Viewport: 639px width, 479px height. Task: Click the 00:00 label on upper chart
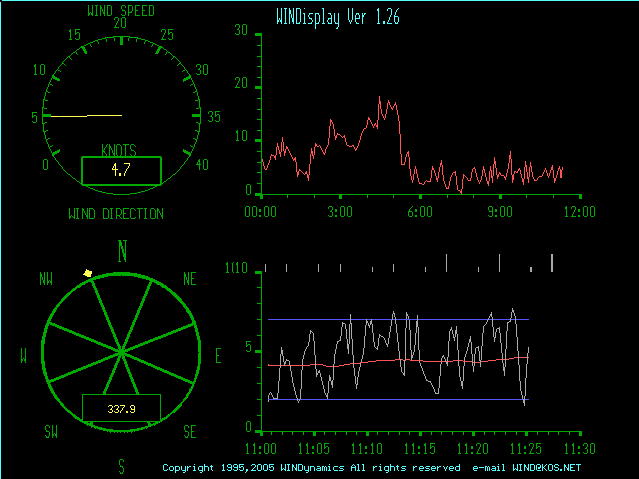[x=260, y=212]
